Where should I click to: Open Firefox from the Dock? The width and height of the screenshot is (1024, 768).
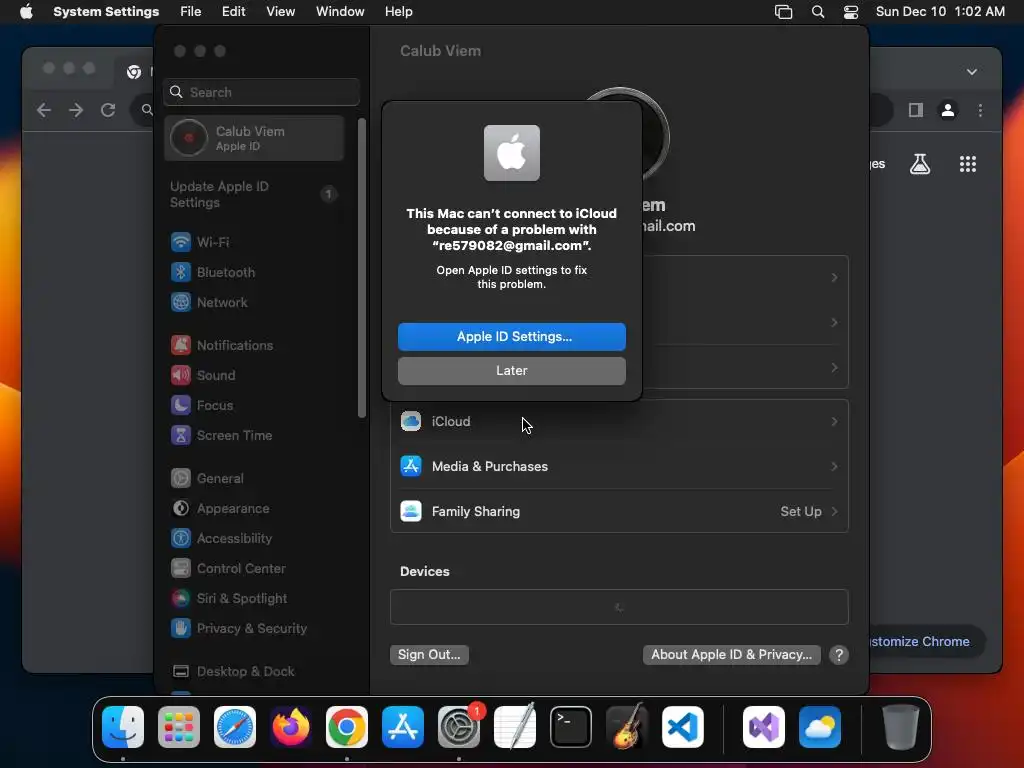tap(291, 727)
